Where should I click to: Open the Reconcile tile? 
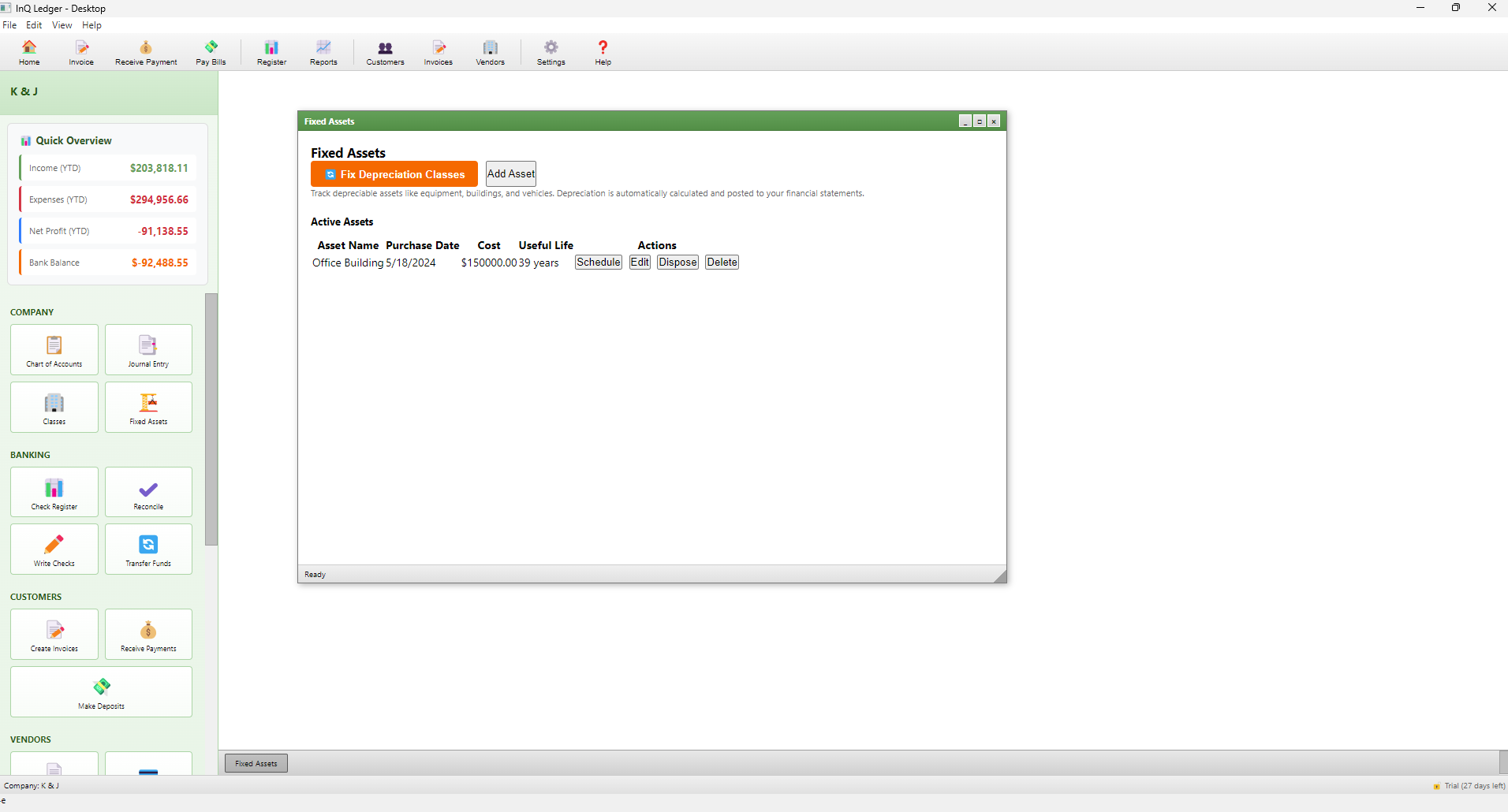pyautogui.click(x=148, y=493)
